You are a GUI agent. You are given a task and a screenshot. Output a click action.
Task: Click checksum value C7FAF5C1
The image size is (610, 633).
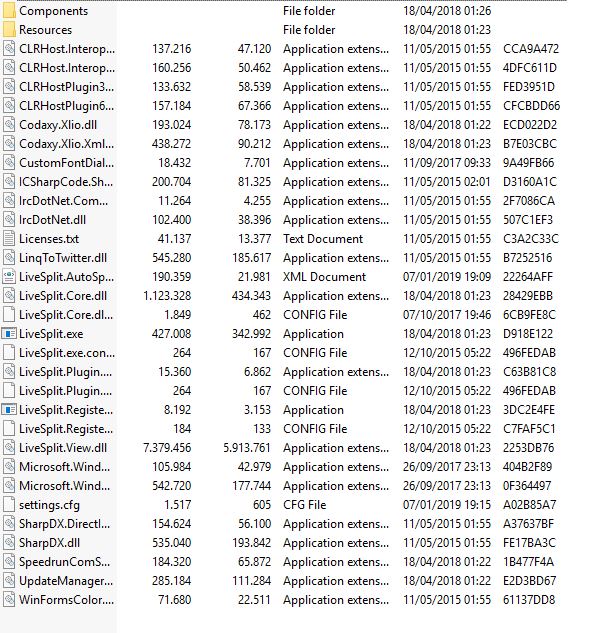coord(529,429)
